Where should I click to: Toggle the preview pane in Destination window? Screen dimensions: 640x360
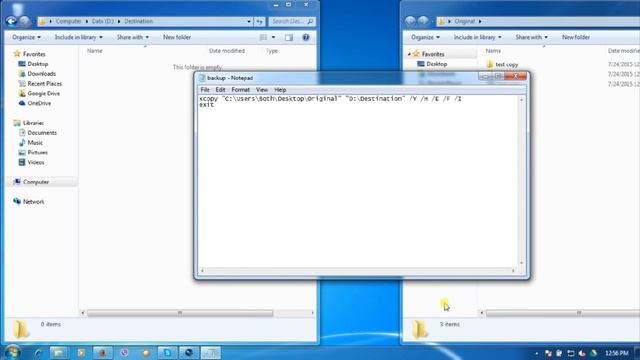click(289, 38)
